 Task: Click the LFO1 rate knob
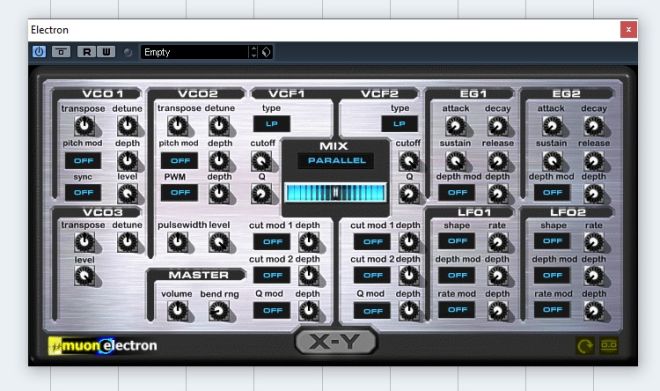coord(498,242)
